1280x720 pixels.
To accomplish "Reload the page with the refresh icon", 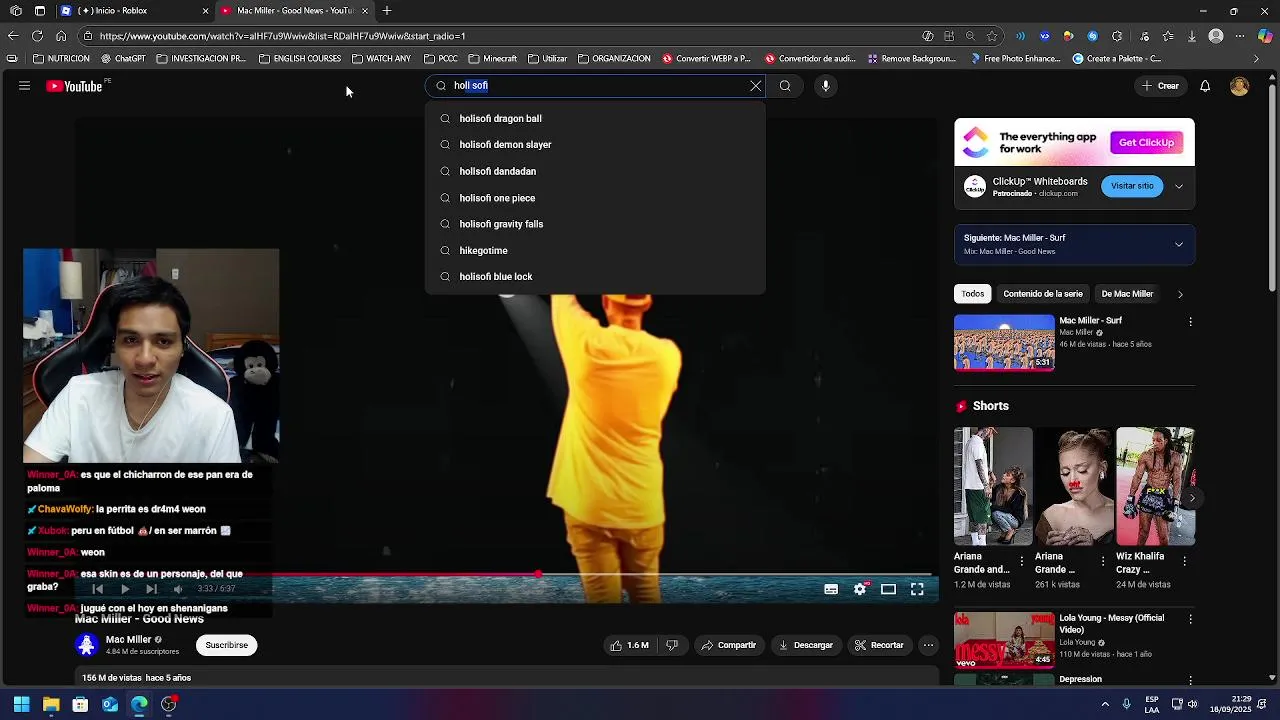I will pyautogui.click(x=37, y=36).
